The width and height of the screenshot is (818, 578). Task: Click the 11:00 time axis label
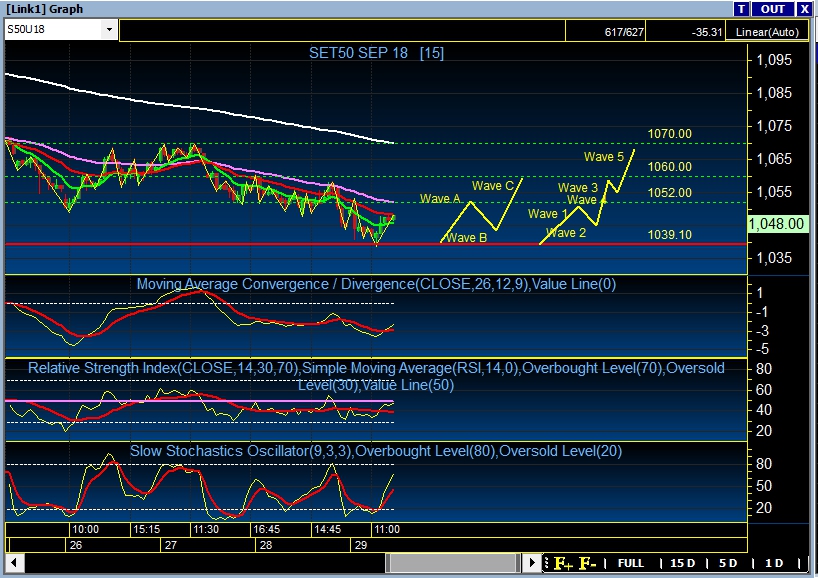(387, 529)
